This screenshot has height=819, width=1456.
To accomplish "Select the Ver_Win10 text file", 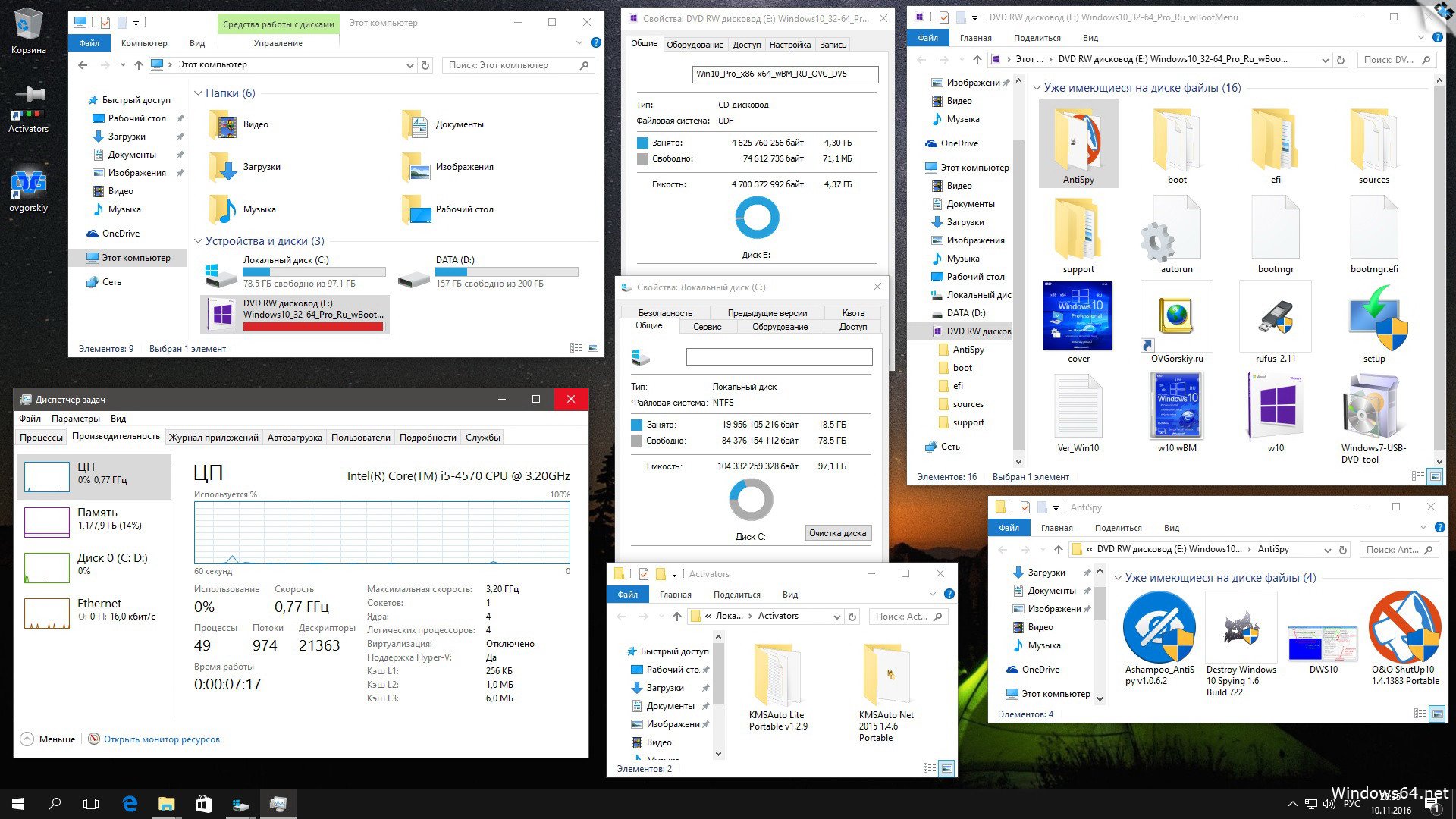I will (x=1078, y=412).
